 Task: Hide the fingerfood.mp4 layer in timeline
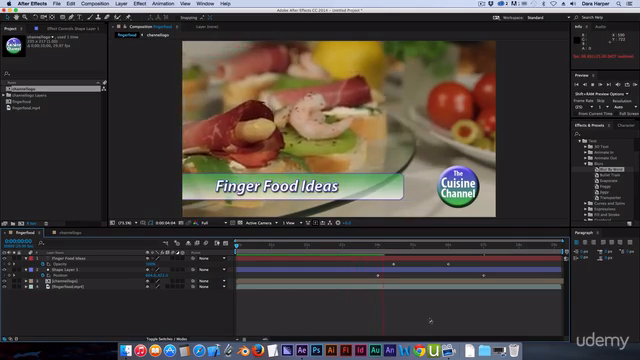[x=4, y=287]
